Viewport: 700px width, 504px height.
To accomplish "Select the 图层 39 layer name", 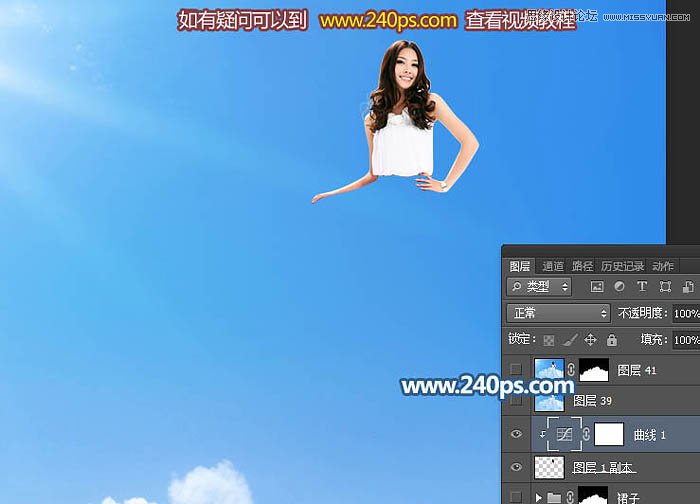I will pos(592,401).
